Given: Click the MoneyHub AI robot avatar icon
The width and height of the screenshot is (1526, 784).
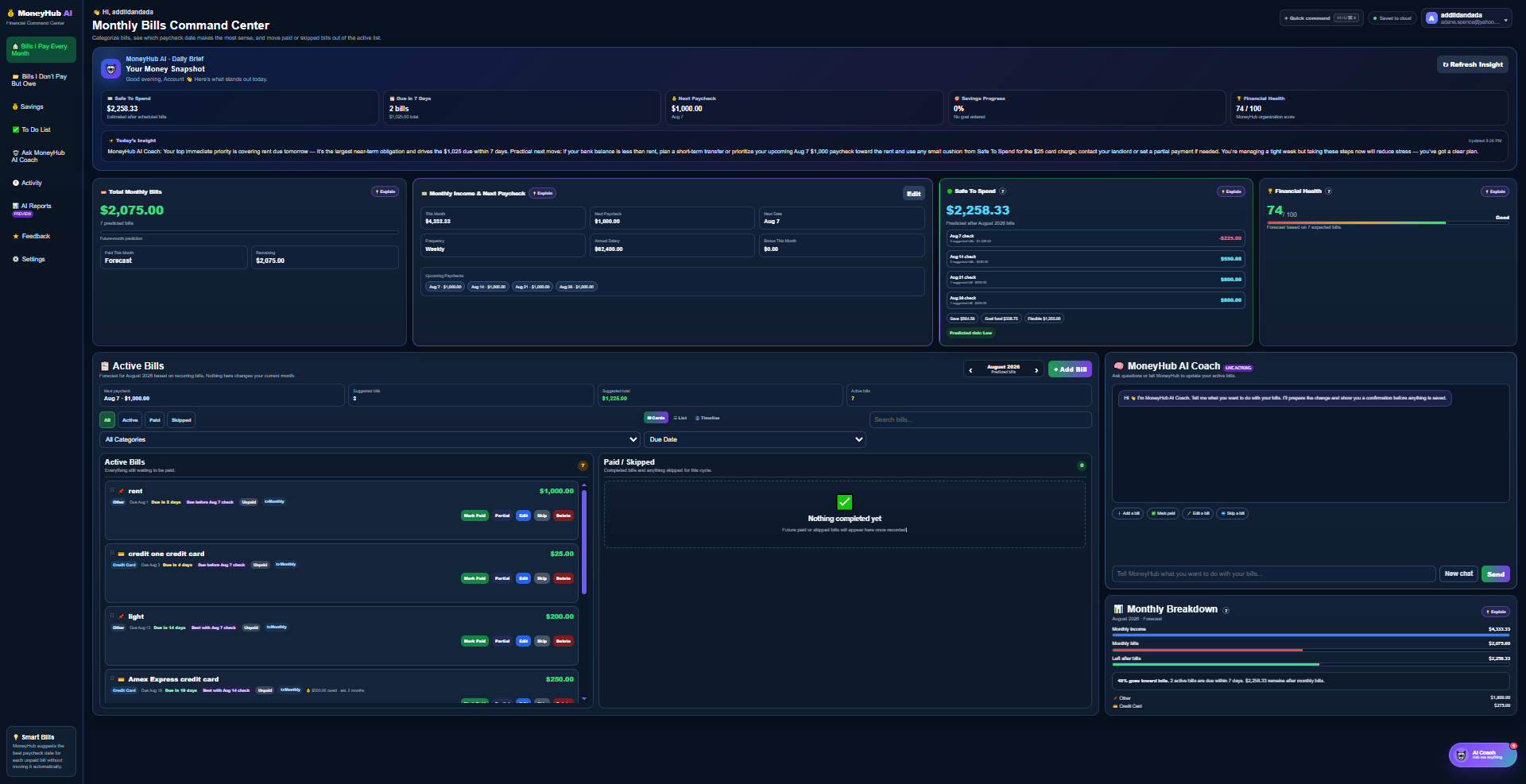Looking at the screenshot, I should tap(110, 69).
